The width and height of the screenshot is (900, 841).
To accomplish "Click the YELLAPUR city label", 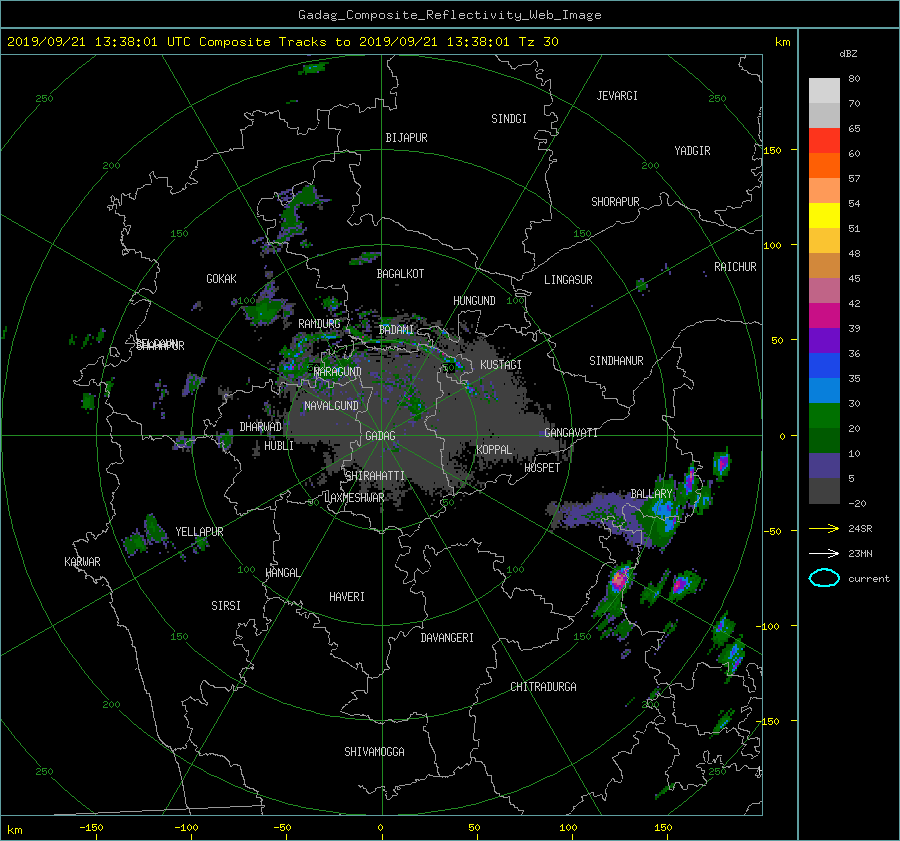I will click(x=199, y=532).
